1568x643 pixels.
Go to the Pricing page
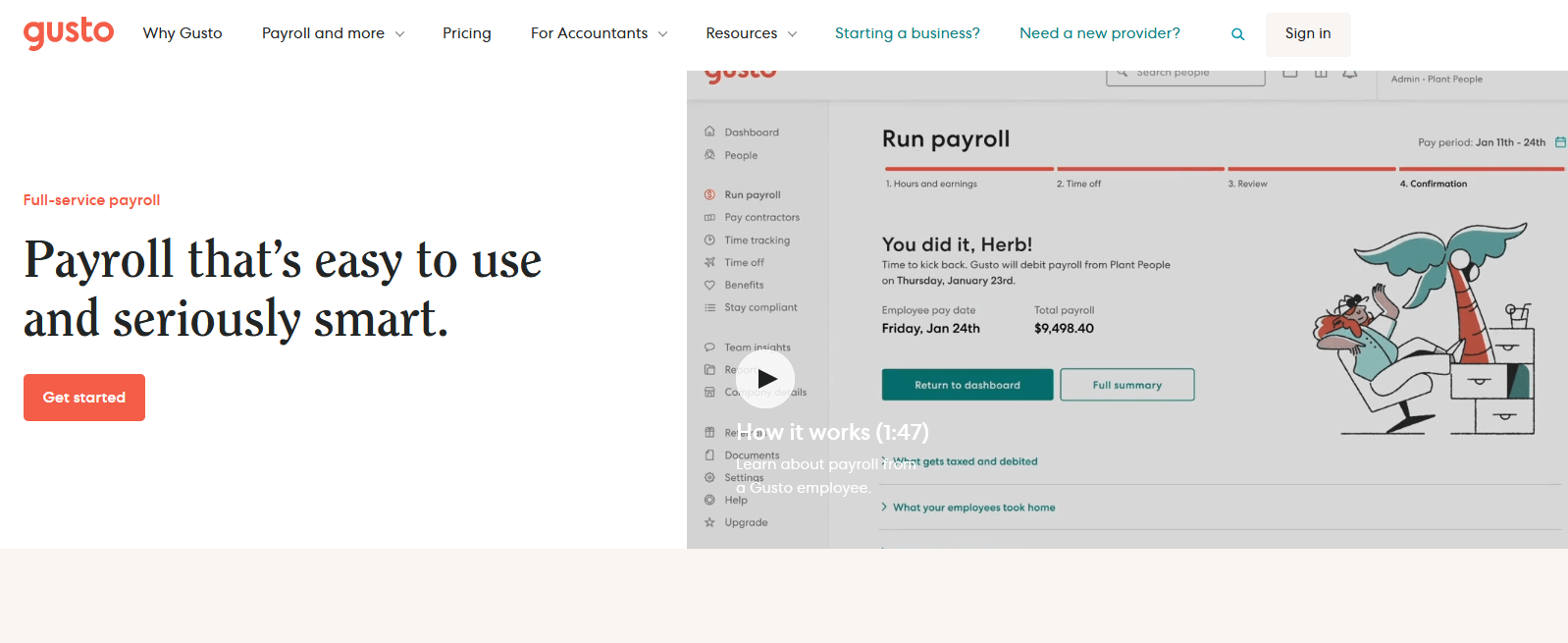pyautogui.click(x=467, y=33)
